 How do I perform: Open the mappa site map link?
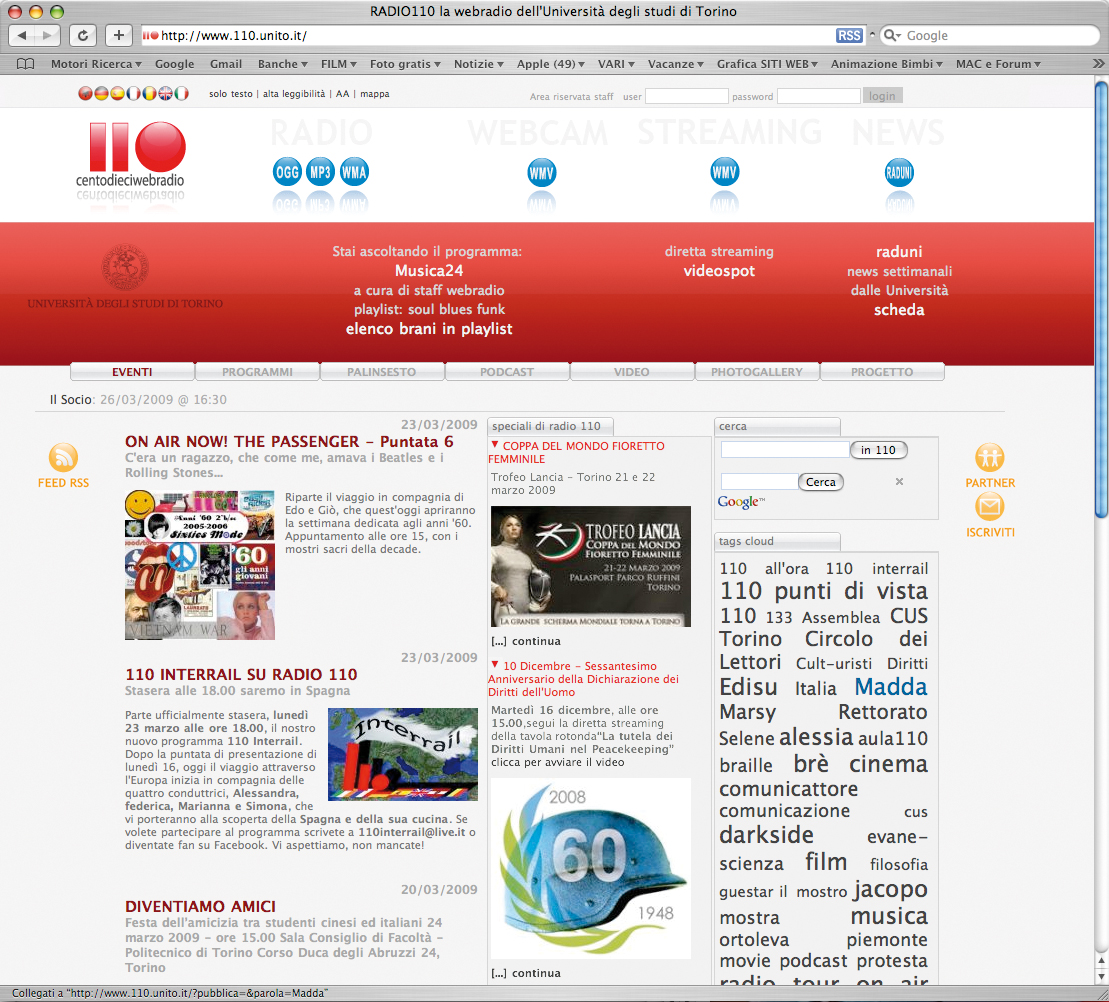[375, 93]
